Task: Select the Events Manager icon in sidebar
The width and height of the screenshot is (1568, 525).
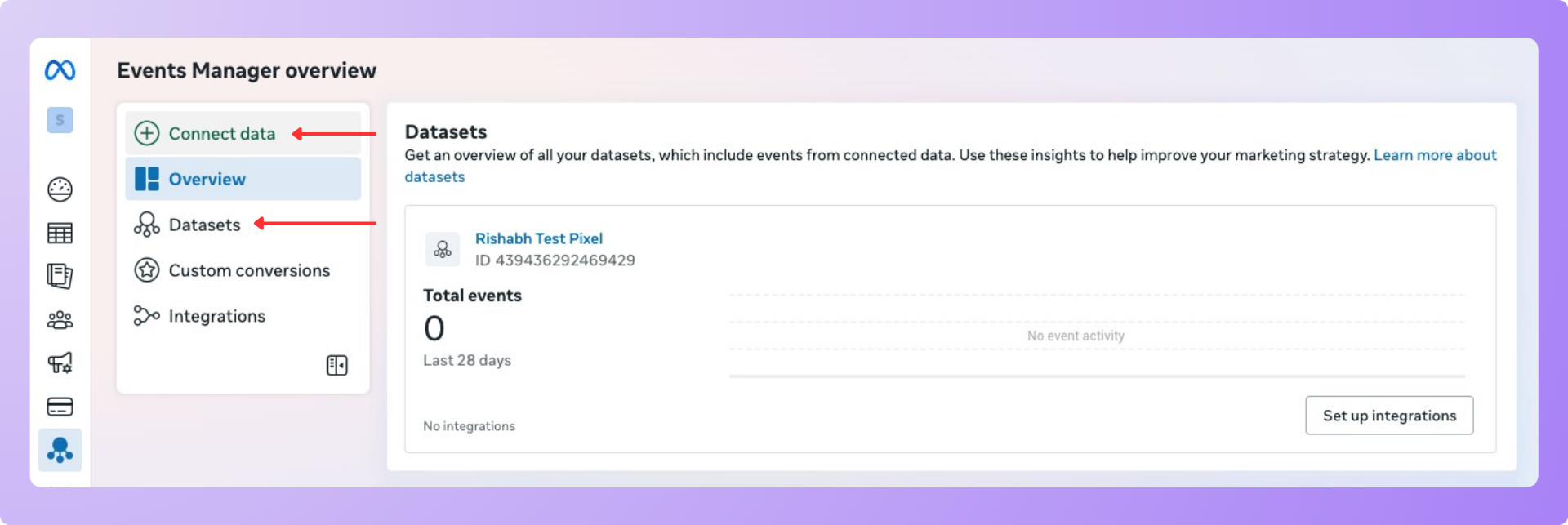Action: point(60,450)
